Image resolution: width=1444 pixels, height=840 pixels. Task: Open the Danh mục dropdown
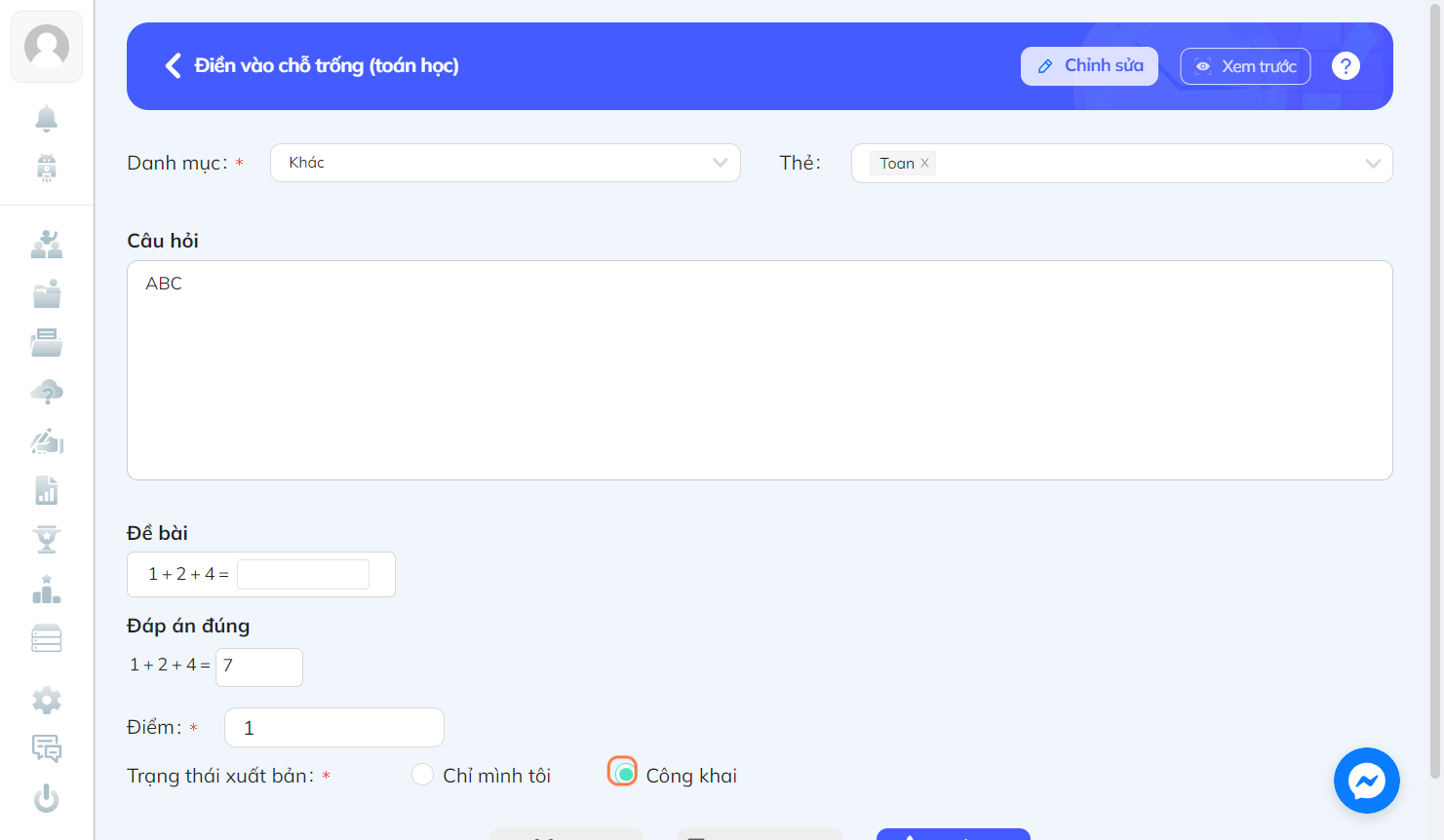(505, 163)
